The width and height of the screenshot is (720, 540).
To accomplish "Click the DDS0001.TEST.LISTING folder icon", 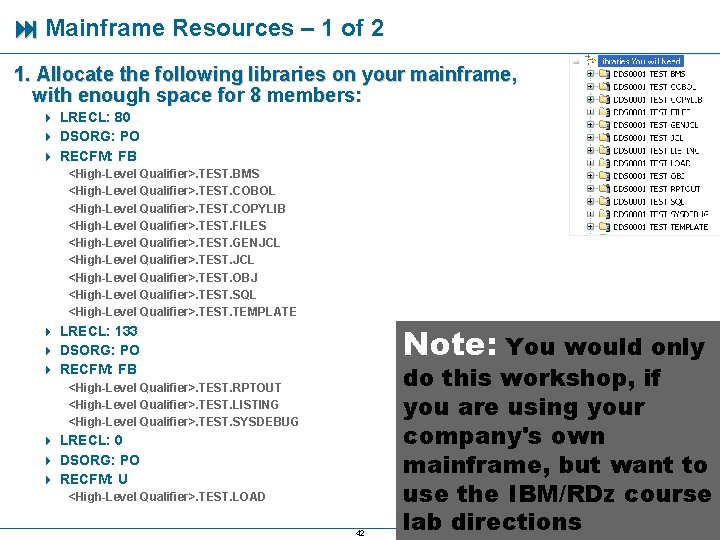I will click(x=605, y=151).
